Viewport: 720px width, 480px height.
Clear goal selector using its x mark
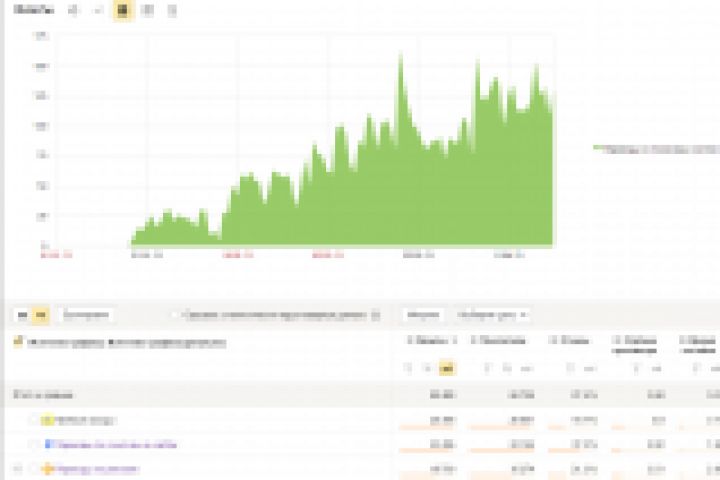pos(523,315)
